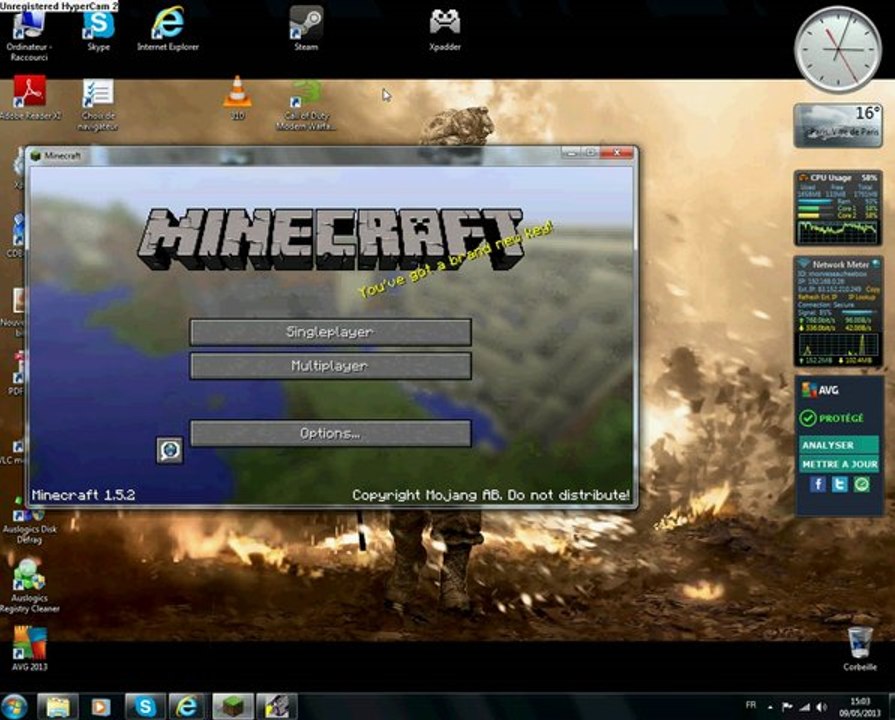Click the globe language button in Minecraft
The height and width of the screenshot is (720, 895).
pos(170,450)
